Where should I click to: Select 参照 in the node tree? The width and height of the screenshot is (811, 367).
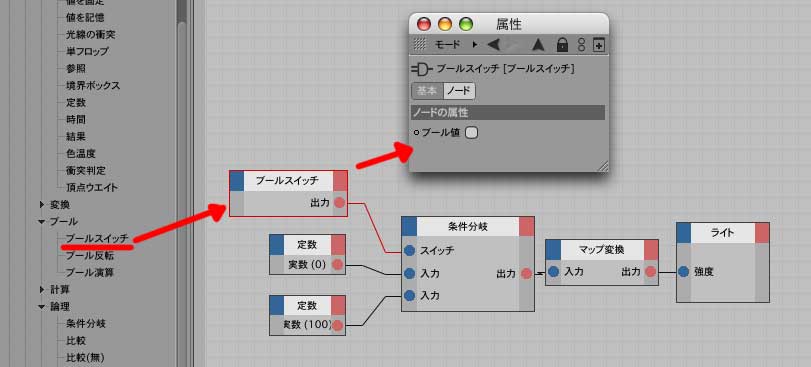tap(76, 68)
